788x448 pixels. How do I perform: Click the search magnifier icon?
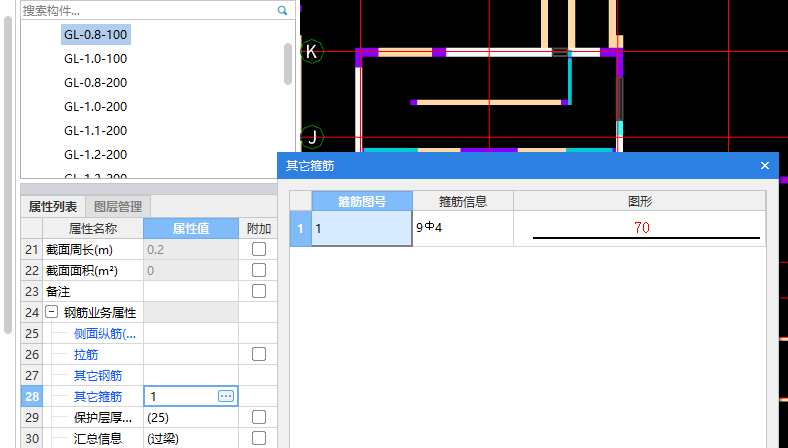click(x=282, y=10)
